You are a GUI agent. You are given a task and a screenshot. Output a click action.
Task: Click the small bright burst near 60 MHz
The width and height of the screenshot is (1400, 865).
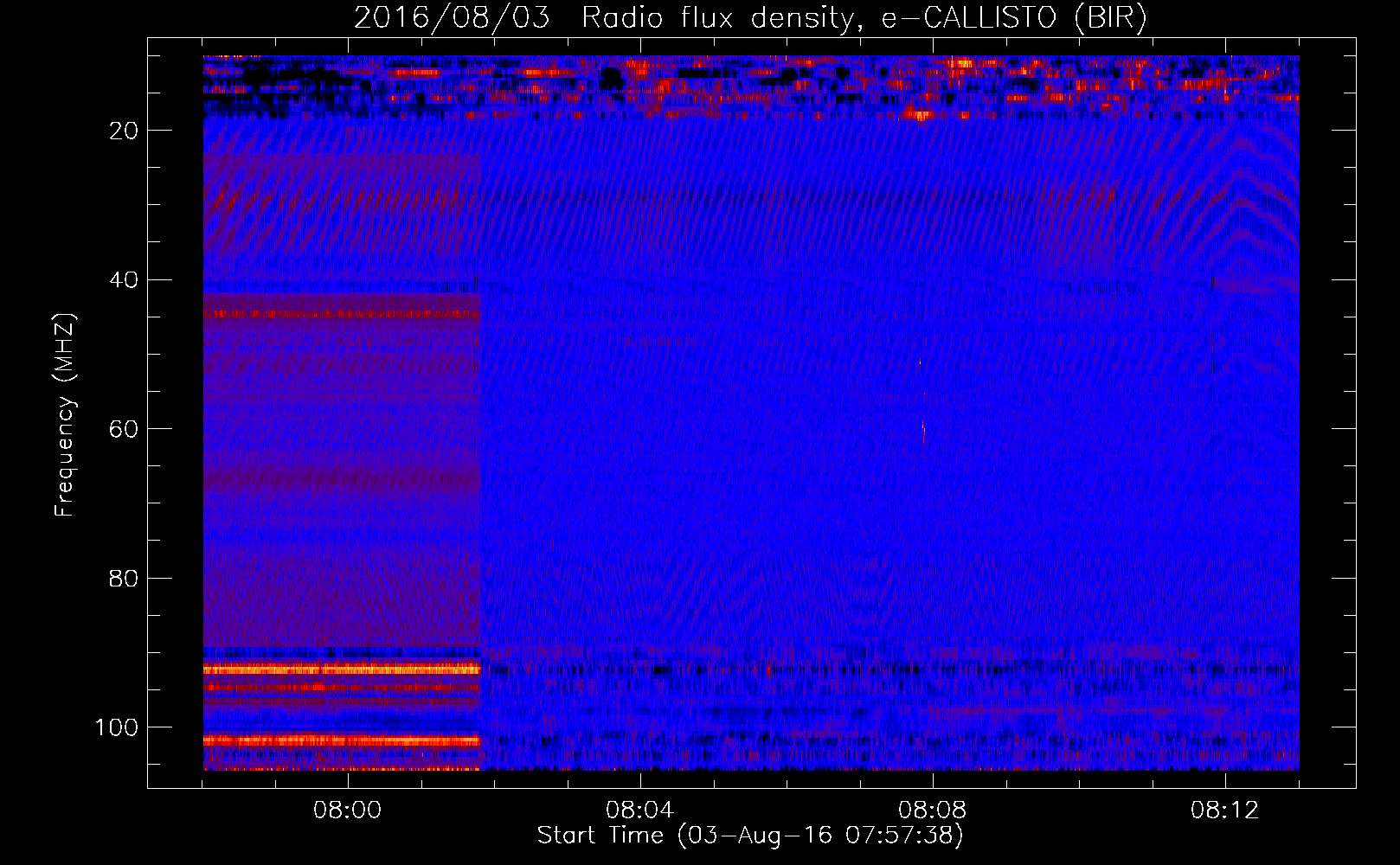pyautogui.click(x=923, y=428)
